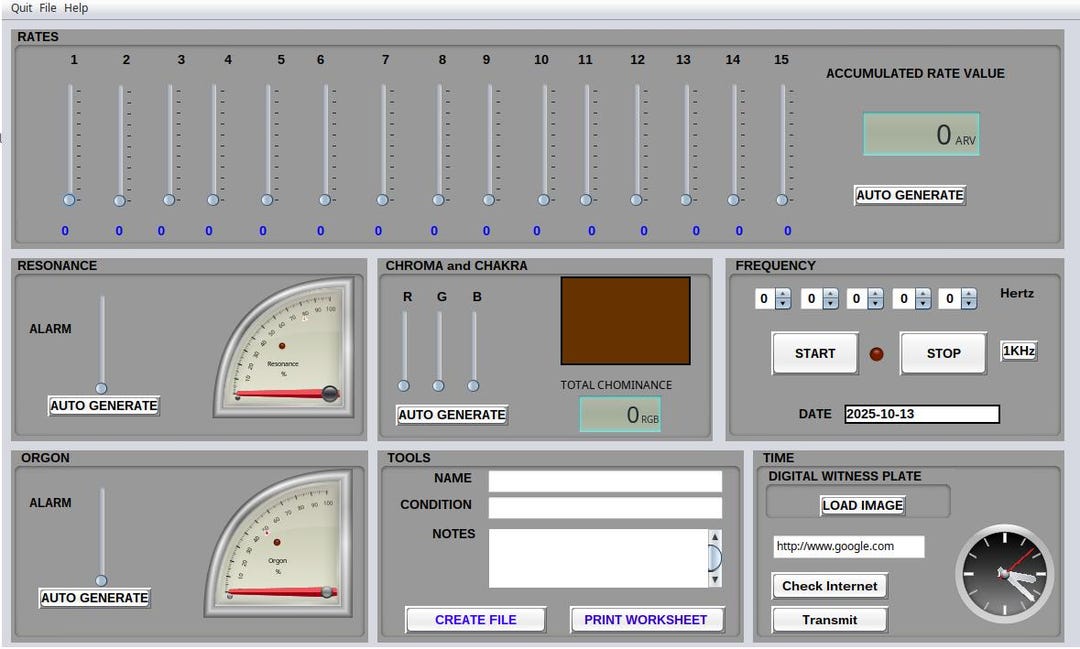The height and width of the screenshot is (649, 1080).
Task: Click the NOTES scrollbar up arrow
Action: pyautogui.click(x=715, y=536)
